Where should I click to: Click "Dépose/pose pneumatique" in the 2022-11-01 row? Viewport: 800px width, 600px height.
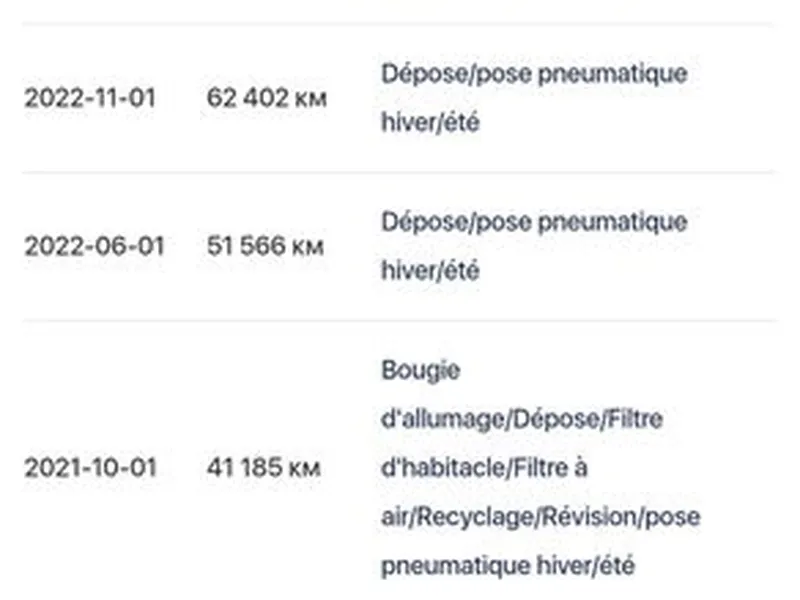[x=534, y=74]
